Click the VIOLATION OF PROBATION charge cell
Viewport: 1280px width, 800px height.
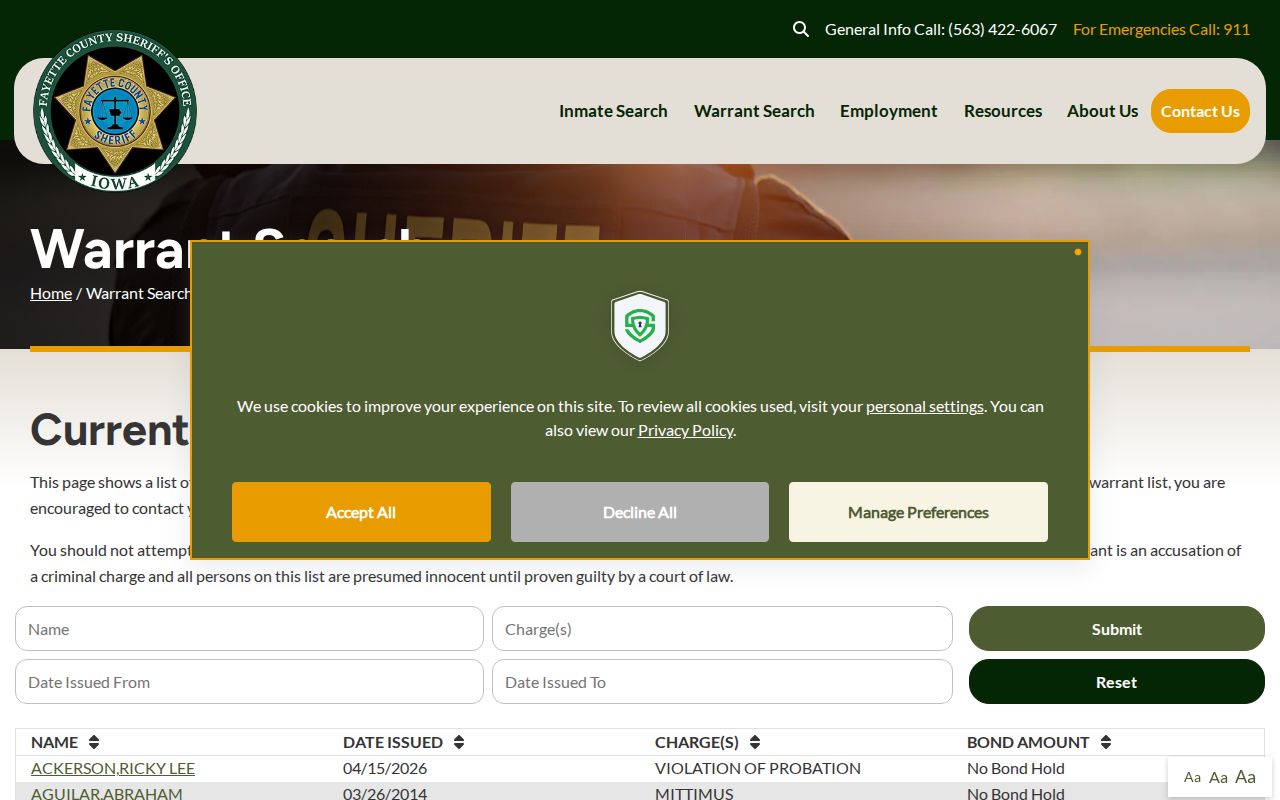pyautogui.click(x=758, y=768)
